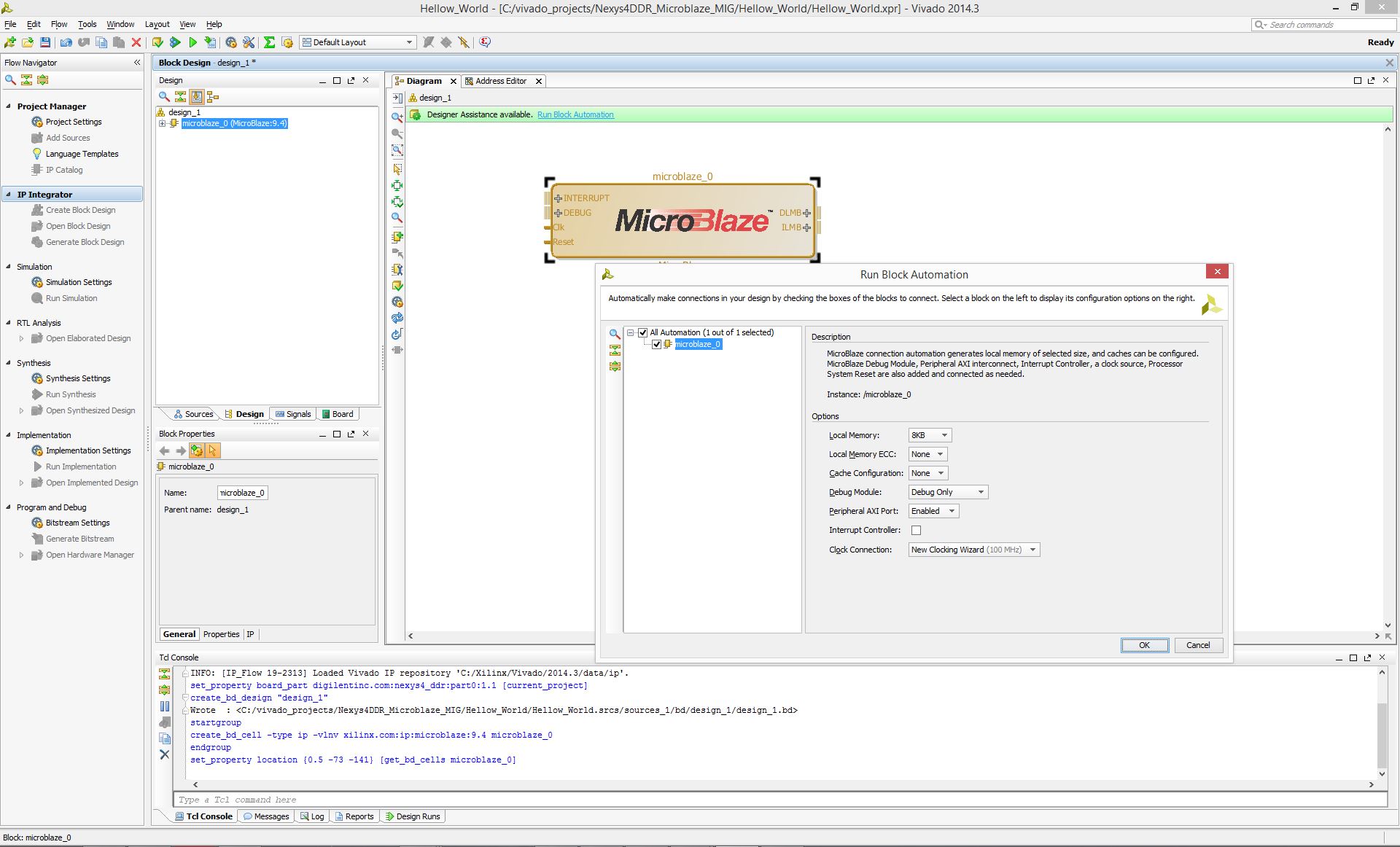Click Collapse All icon in automation dialog sidebar
1400x847 pixels.
click(615, 350)
